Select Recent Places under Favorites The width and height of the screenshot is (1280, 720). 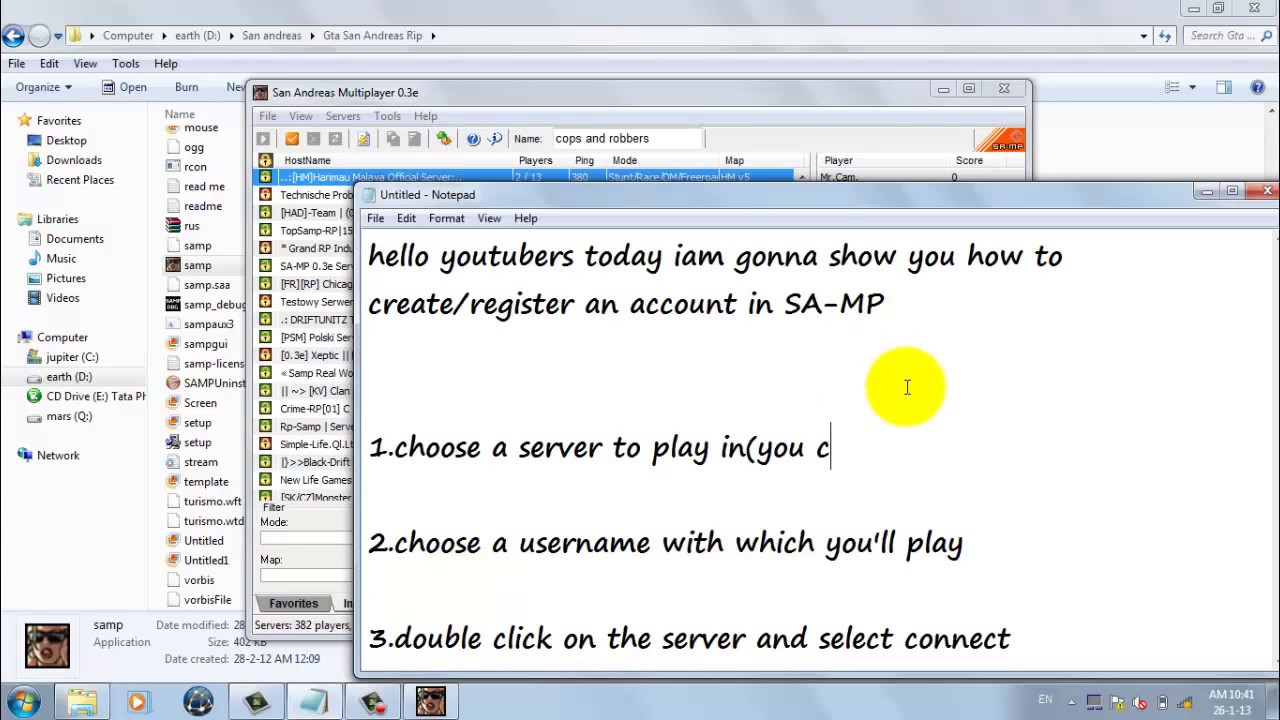click(x=80, y=180)
